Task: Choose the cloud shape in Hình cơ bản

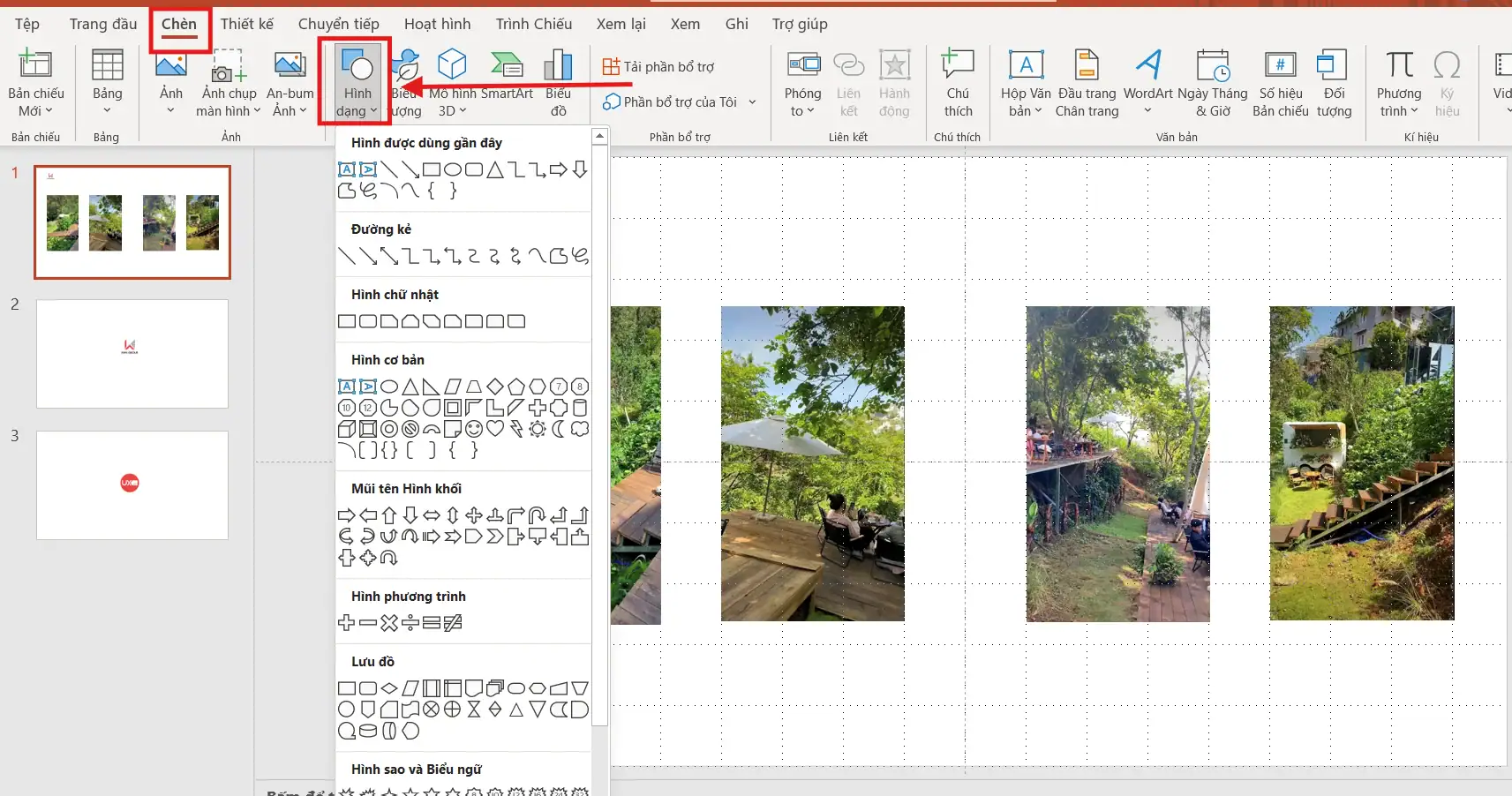Action: click(x=580, y=429)
